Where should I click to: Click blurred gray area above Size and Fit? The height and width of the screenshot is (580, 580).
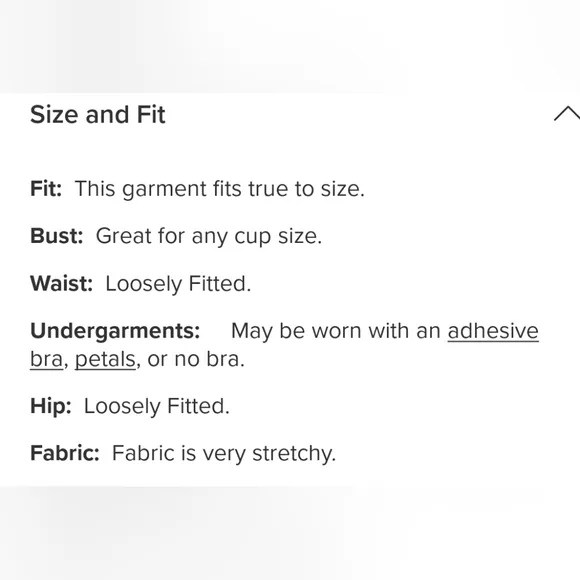coord(290,46)
